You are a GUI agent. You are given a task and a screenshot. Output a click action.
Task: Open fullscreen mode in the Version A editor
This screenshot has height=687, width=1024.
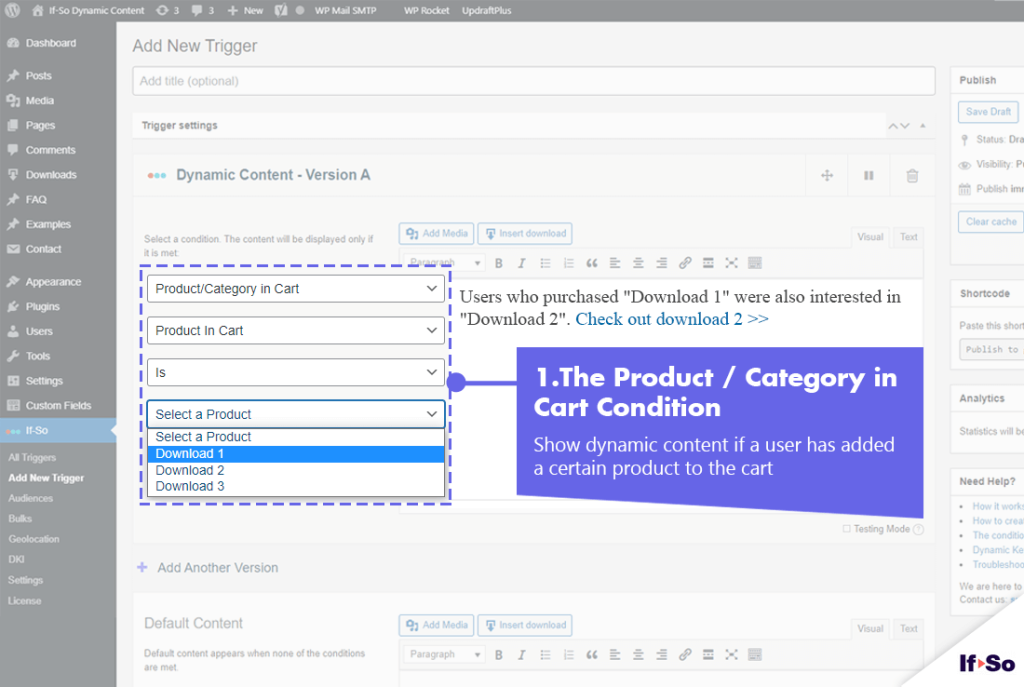[731, 263]
